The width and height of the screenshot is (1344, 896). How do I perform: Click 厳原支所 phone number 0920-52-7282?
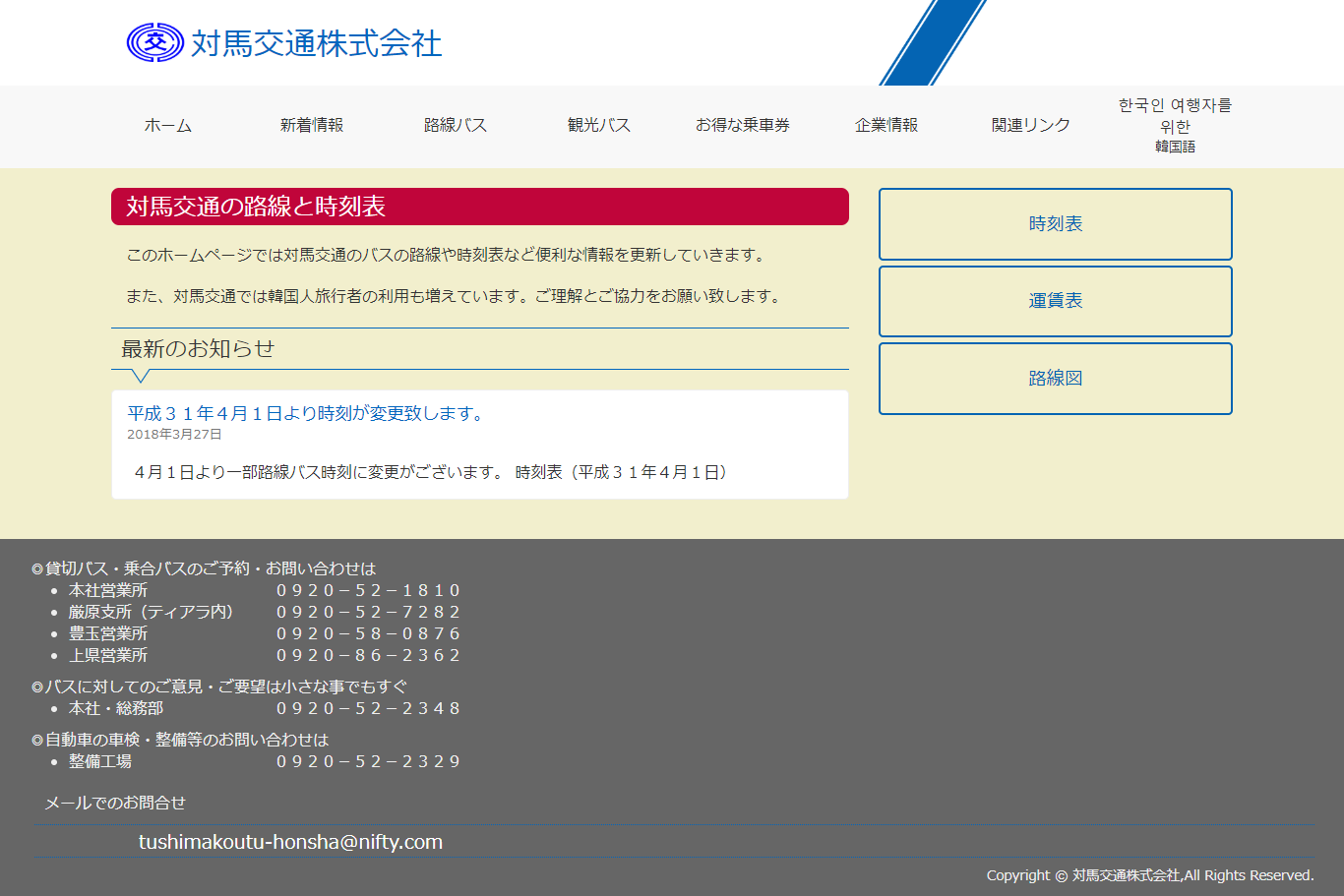tap(368, 612)
